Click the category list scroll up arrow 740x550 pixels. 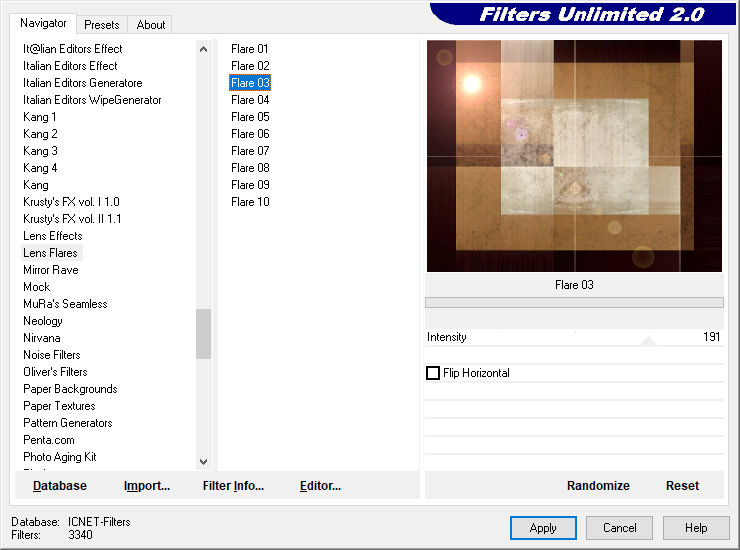(x=203, y=49)
